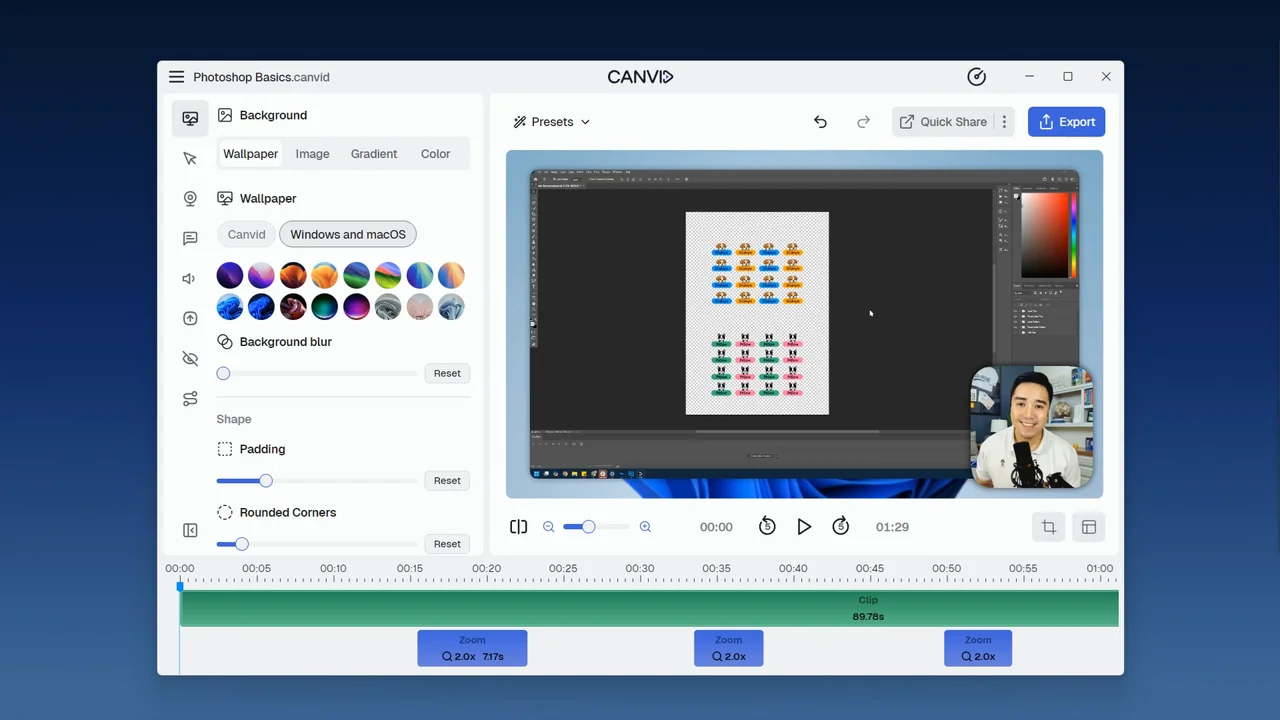Reset the Background blur setting
1280x720 pixels.
pyautogui.click(x=446, y=373)
